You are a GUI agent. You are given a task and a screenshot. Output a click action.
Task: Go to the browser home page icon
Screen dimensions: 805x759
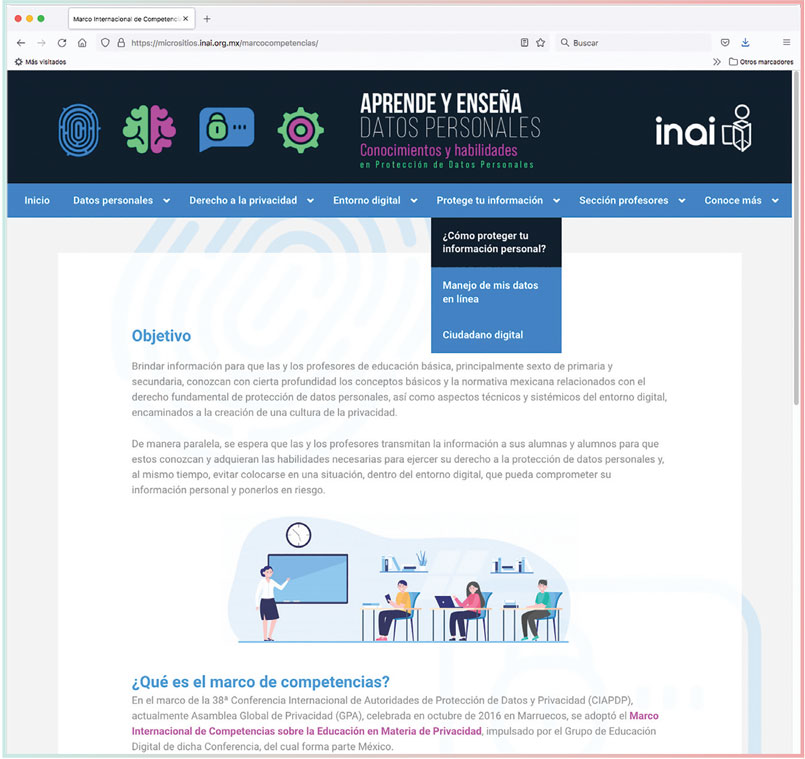(x=82, y=43)
